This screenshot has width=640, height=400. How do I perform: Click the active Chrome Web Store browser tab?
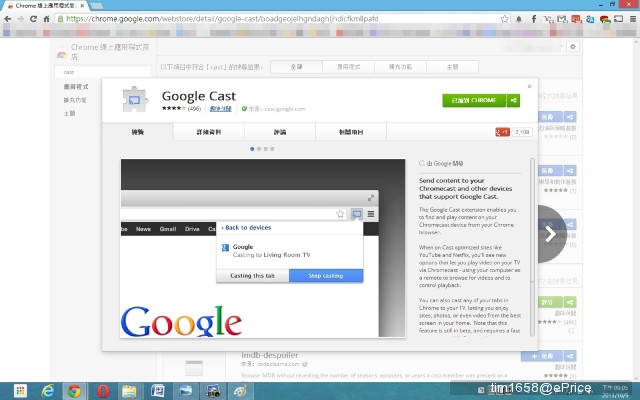(x=45, y=6)
